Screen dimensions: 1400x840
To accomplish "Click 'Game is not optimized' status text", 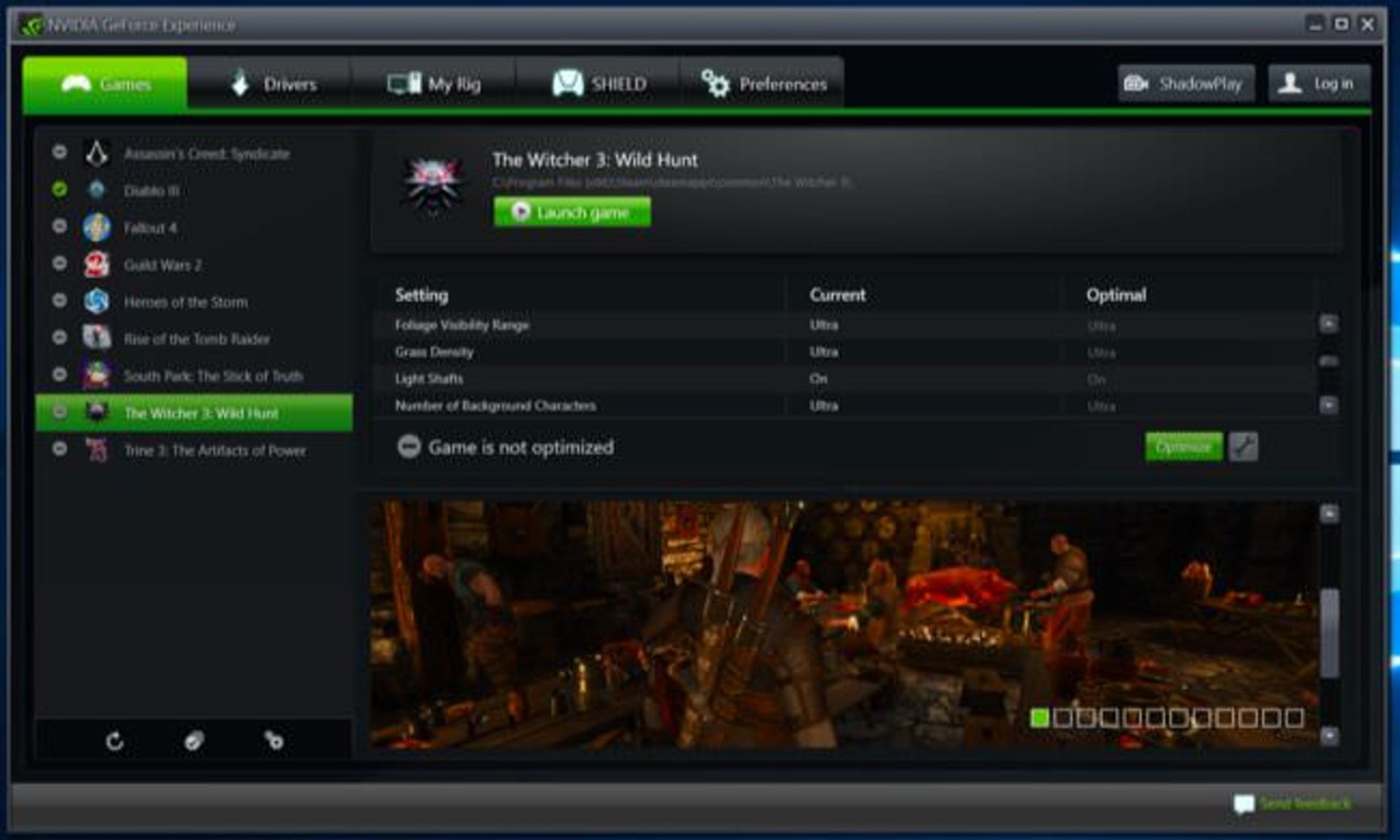I will (521, 447).
